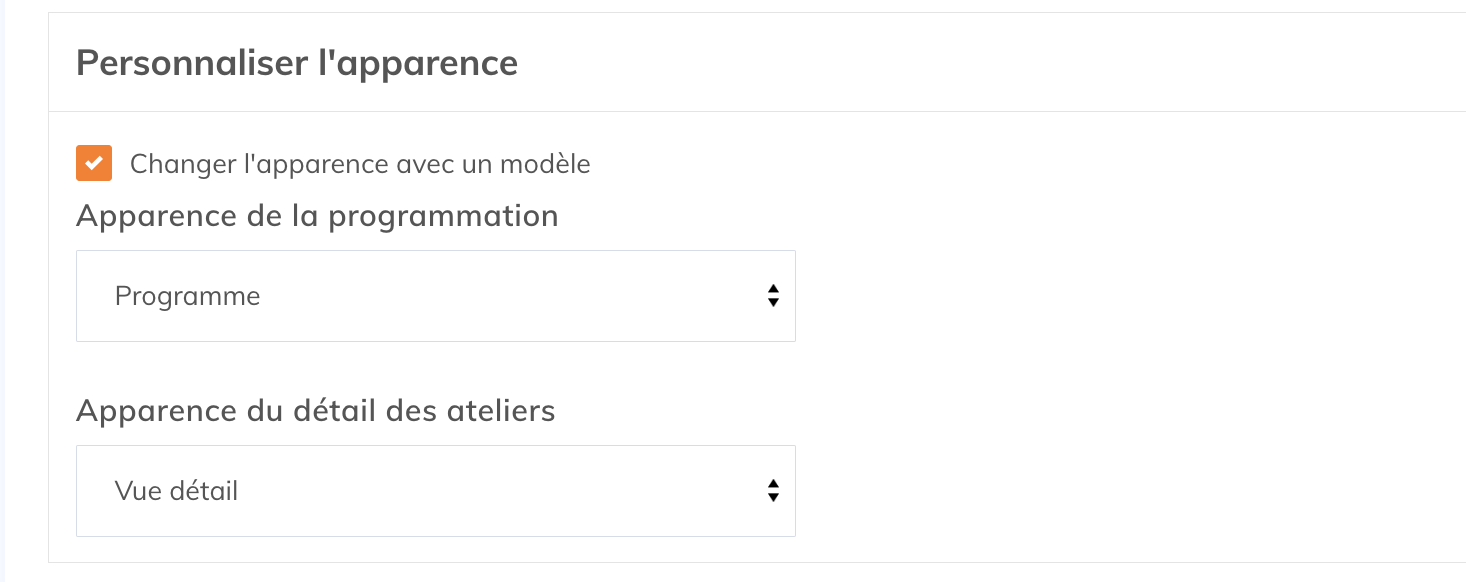Select the 'Changer l'apparence avec un modèle' label
This screenshot has width=1466, height=582.
coord(359,163)
